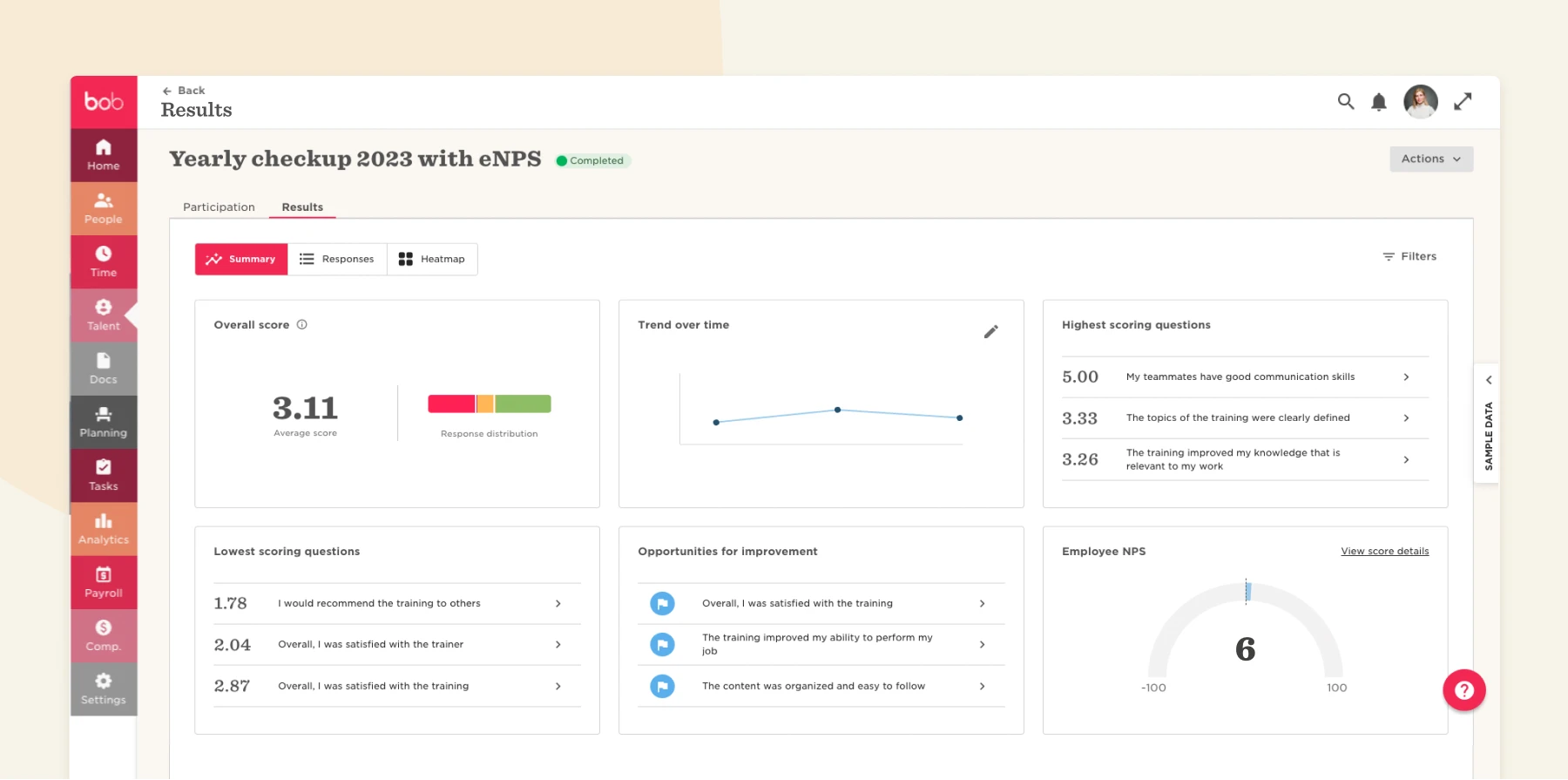Click the bob logo
Viewport: 1568px width, 780px height.
[104, 102]
